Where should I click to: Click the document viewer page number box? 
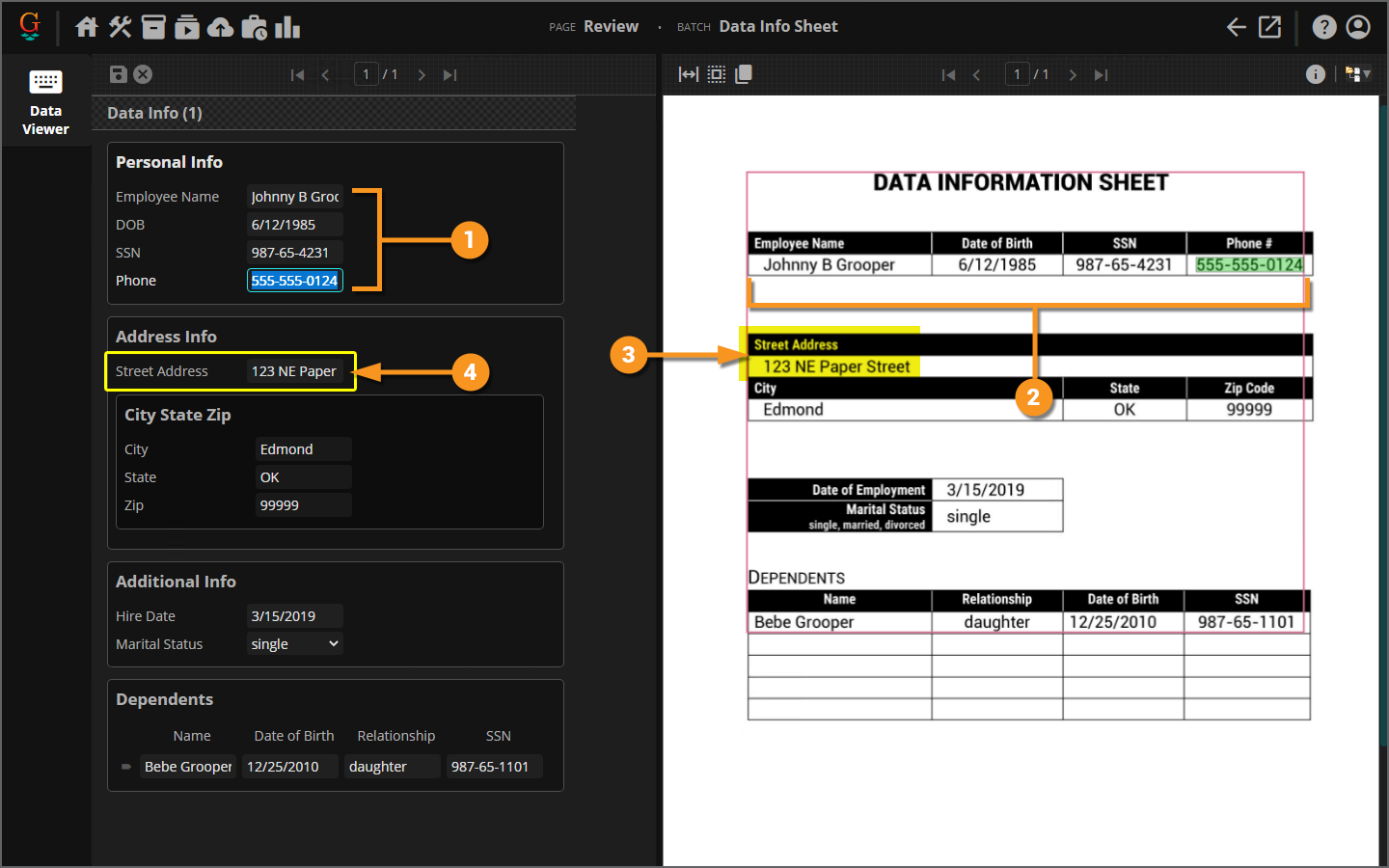pyautogui.click(x=1018, y=74)
